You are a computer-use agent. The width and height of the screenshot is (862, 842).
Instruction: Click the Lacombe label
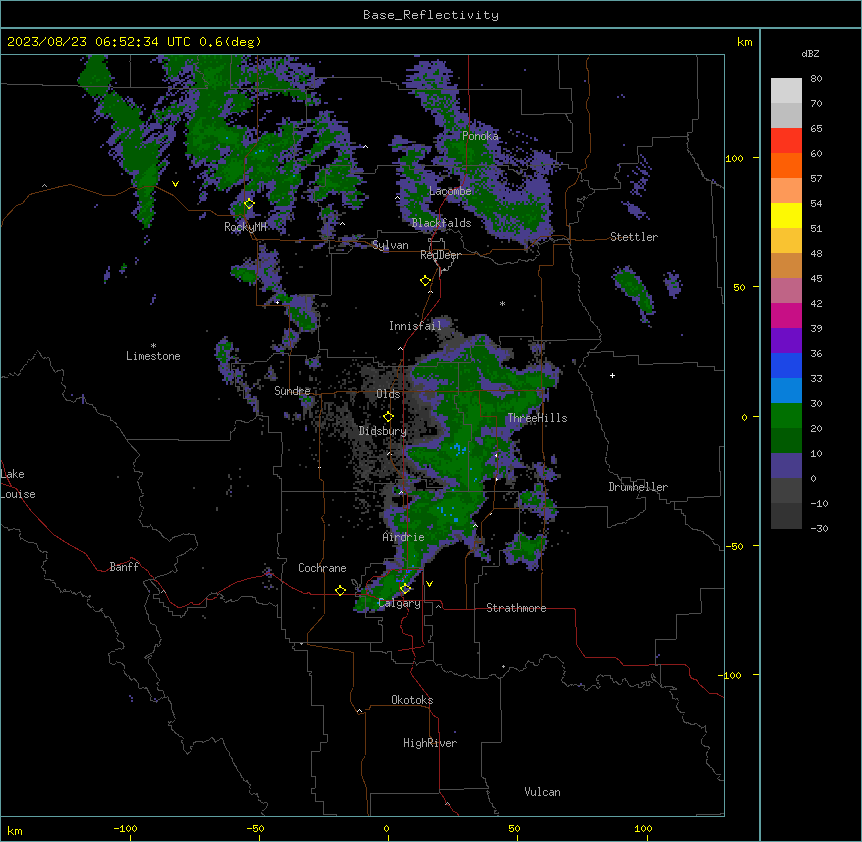tap(450, 191)
